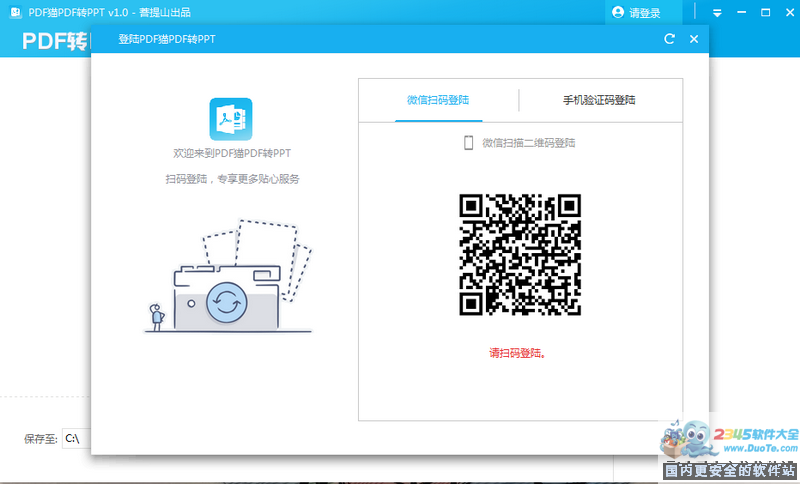Click the PDF to PPT app logo in the dialog
The width and height of the screenshot is (800, 484).
(231, 119)
